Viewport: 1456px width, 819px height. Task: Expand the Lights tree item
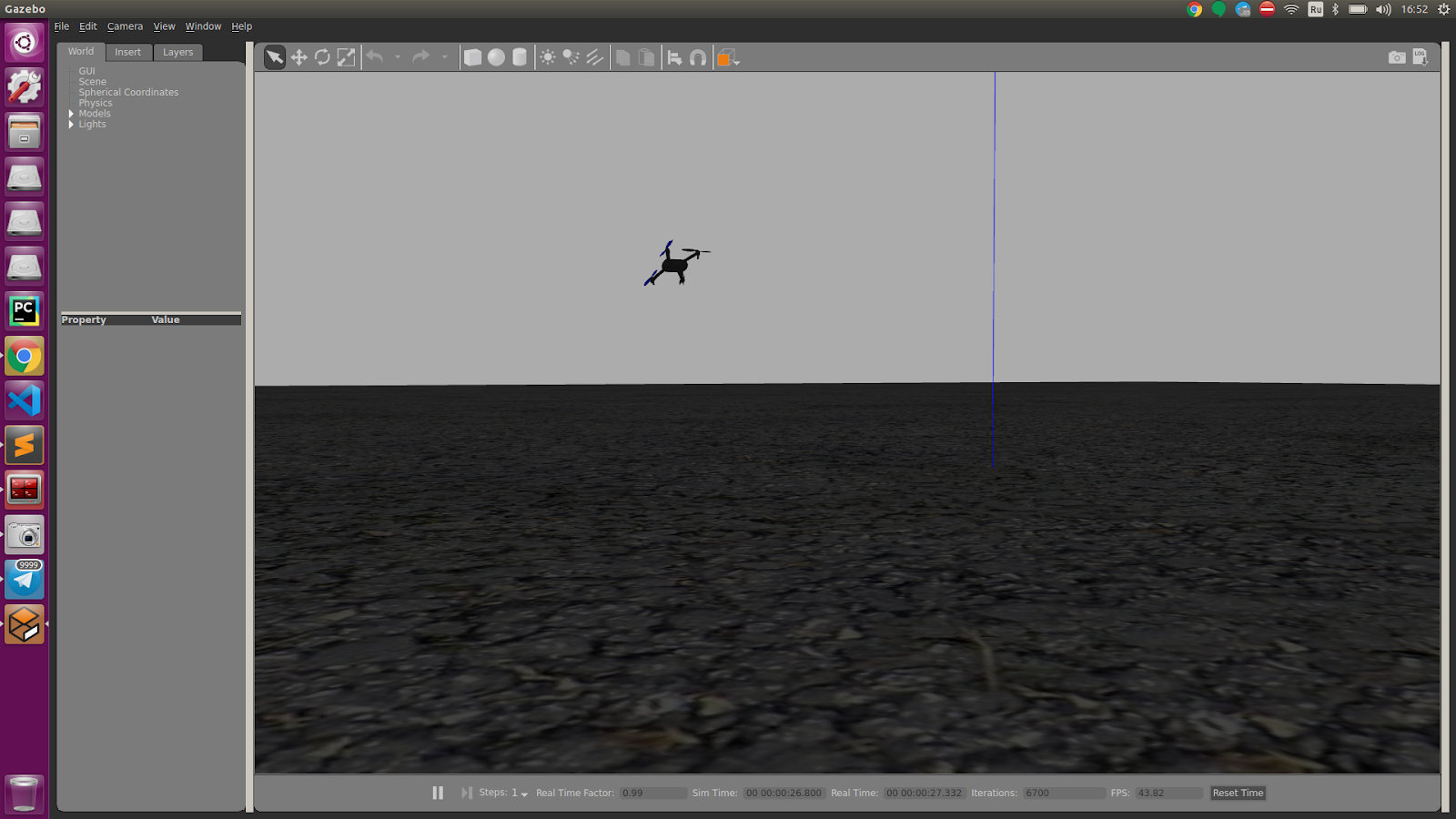71,125
